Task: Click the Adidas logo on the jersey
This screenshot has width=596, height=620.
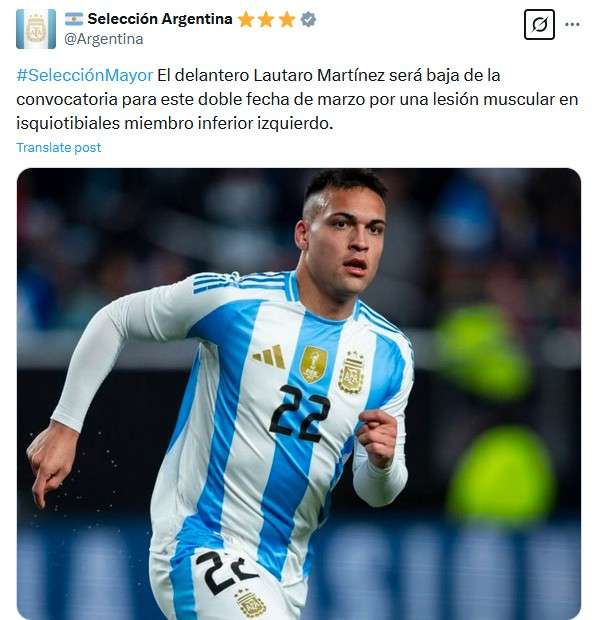Action: 270,356
